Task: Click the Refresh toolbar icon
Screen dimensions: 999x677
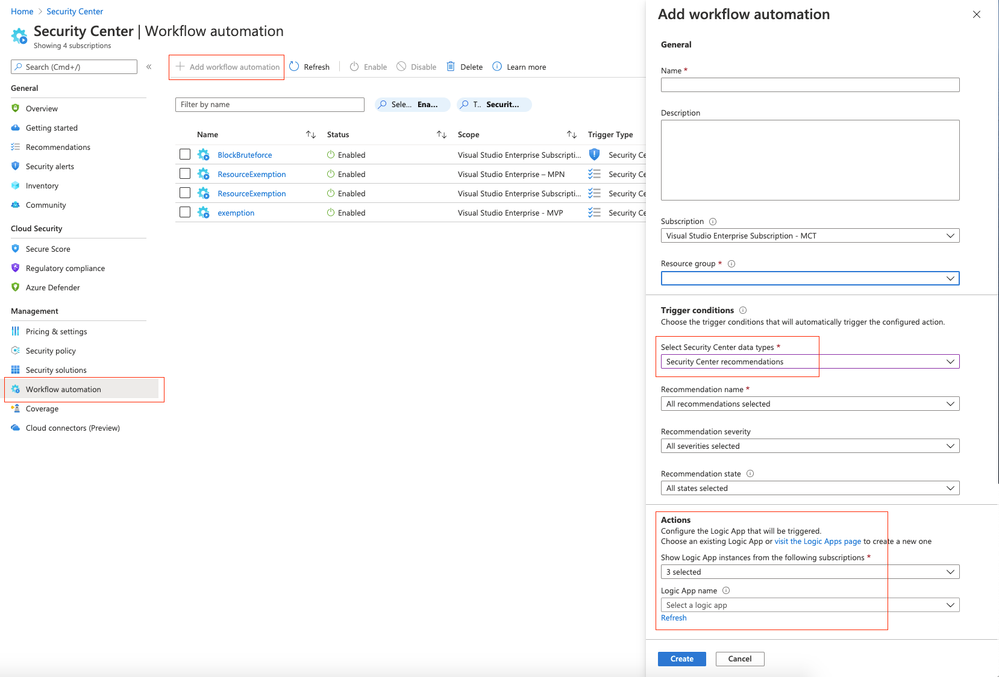Action: (x=294, y=66)
